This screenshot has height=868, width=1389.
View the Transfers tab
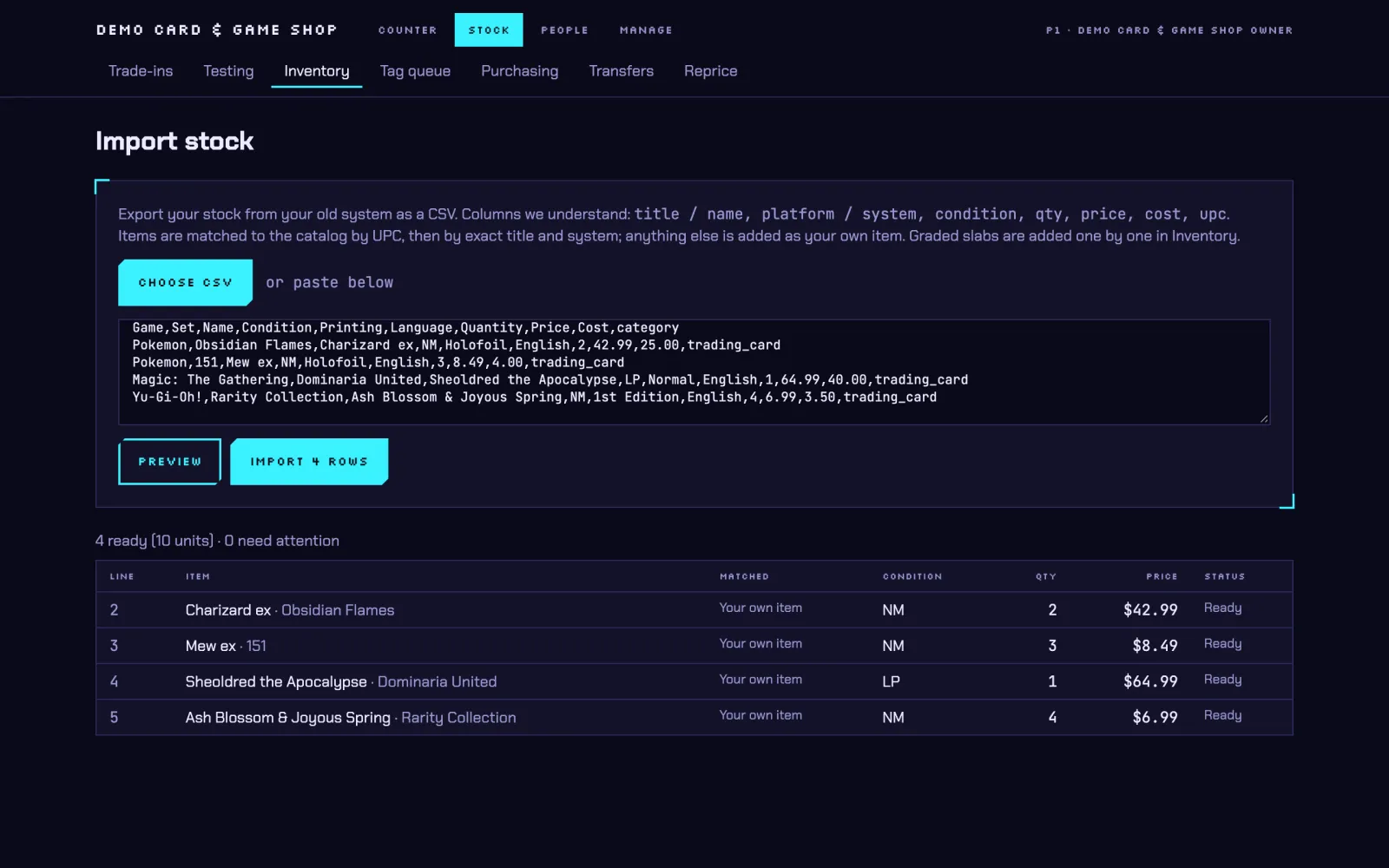(621, 71)
